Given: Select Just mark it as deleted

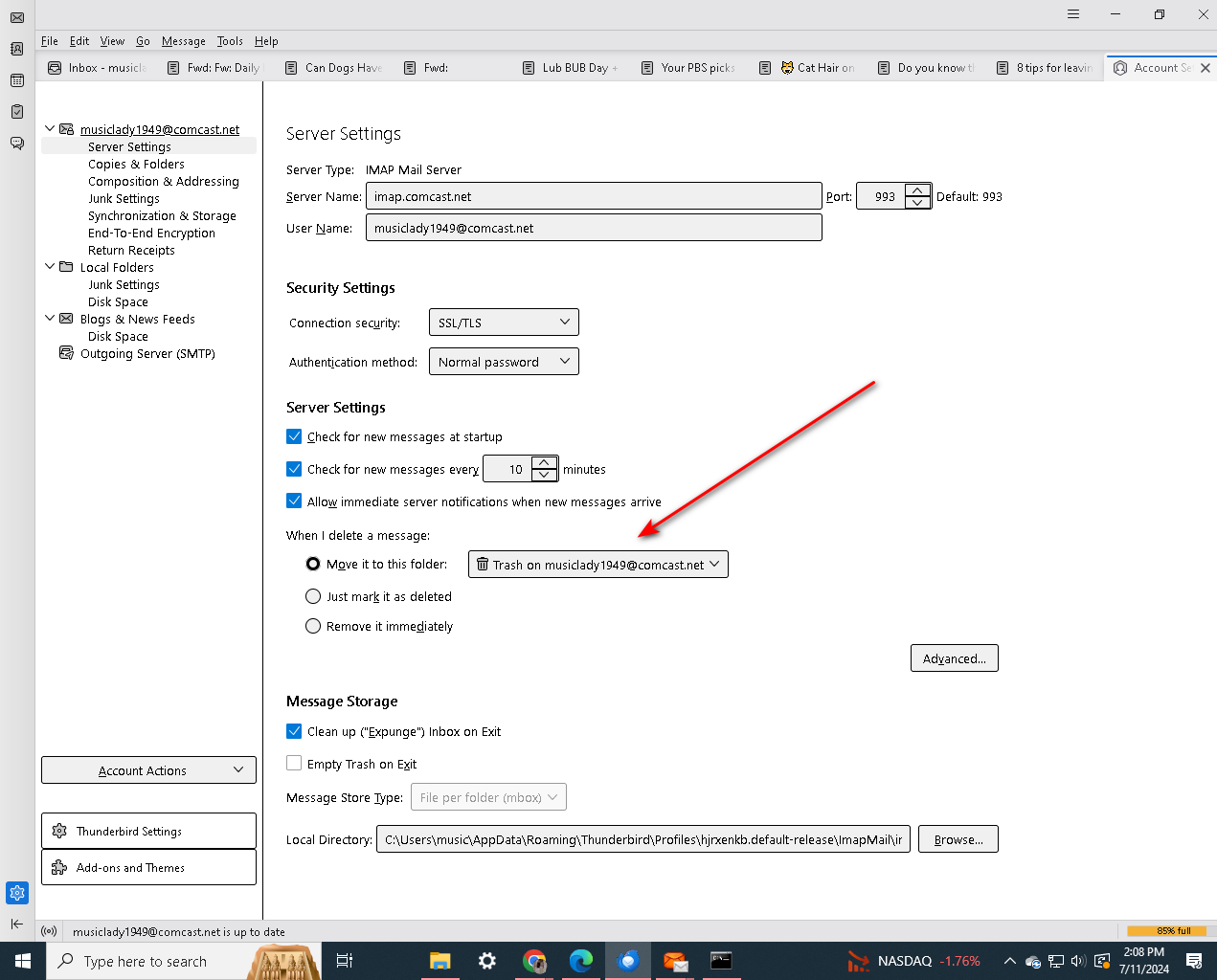Looking at the screenshot, I should (313, 596).
